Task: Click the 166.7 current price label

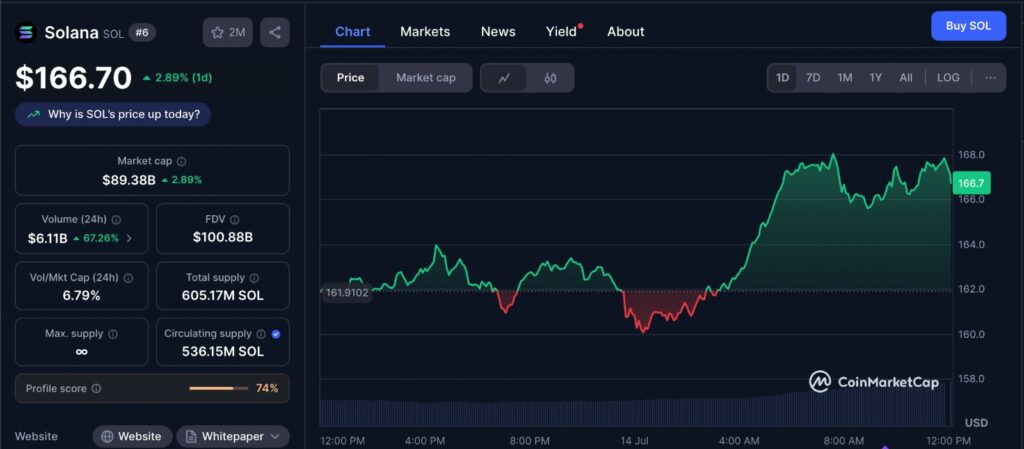Action: (x=972, y=183)
